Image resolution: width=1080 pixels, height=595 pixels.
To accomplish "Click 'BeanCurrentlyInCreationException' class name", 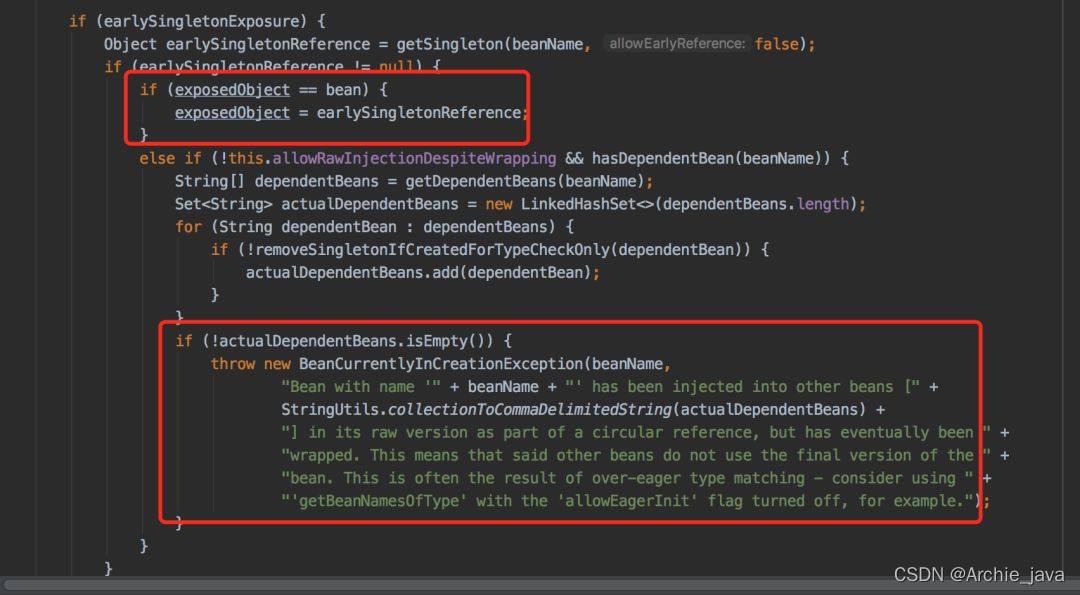I will [x=441, y=364].
